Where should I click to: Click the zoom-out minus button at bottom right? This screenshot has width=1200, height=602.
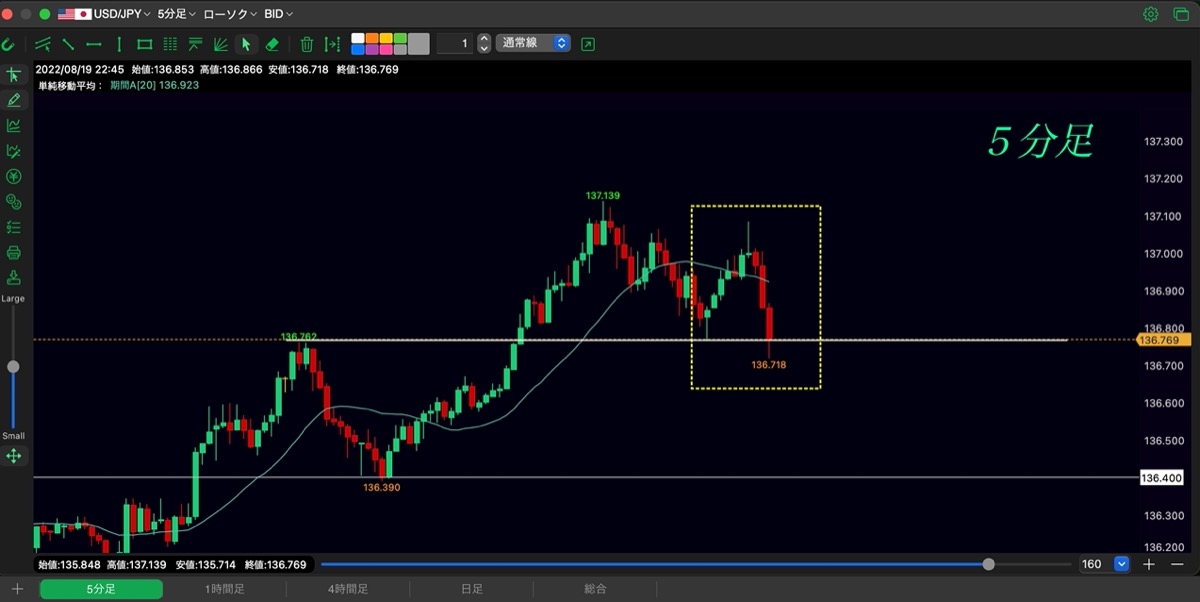pos(1176,564)
